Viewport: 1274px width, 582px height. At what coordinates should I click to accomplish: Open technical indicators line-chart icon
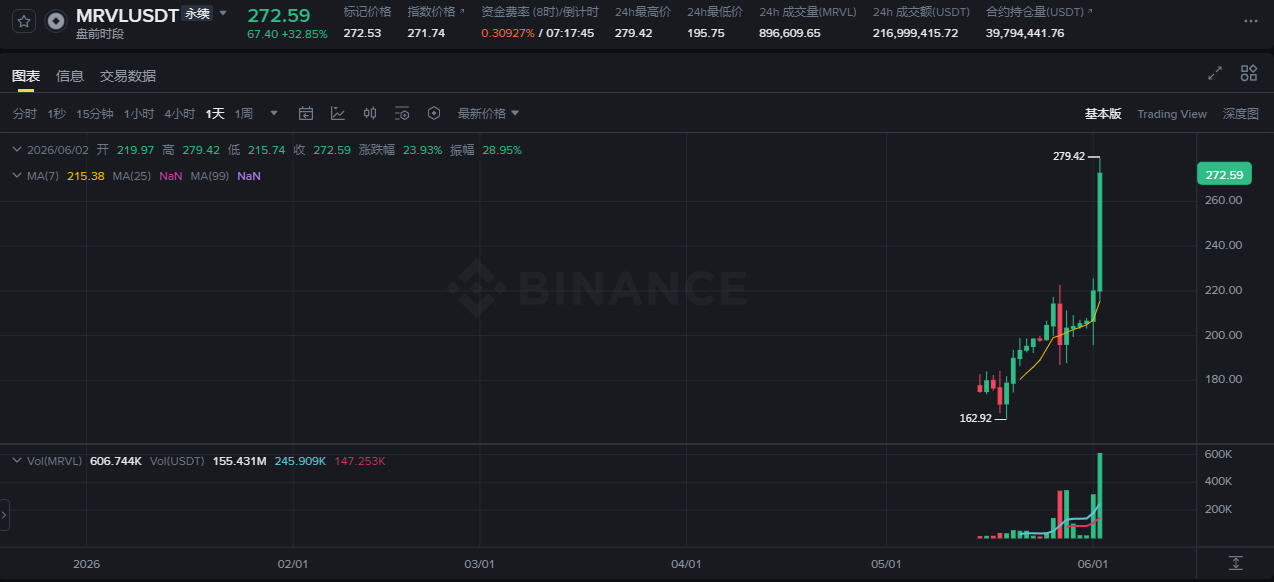tap(338, 113)
